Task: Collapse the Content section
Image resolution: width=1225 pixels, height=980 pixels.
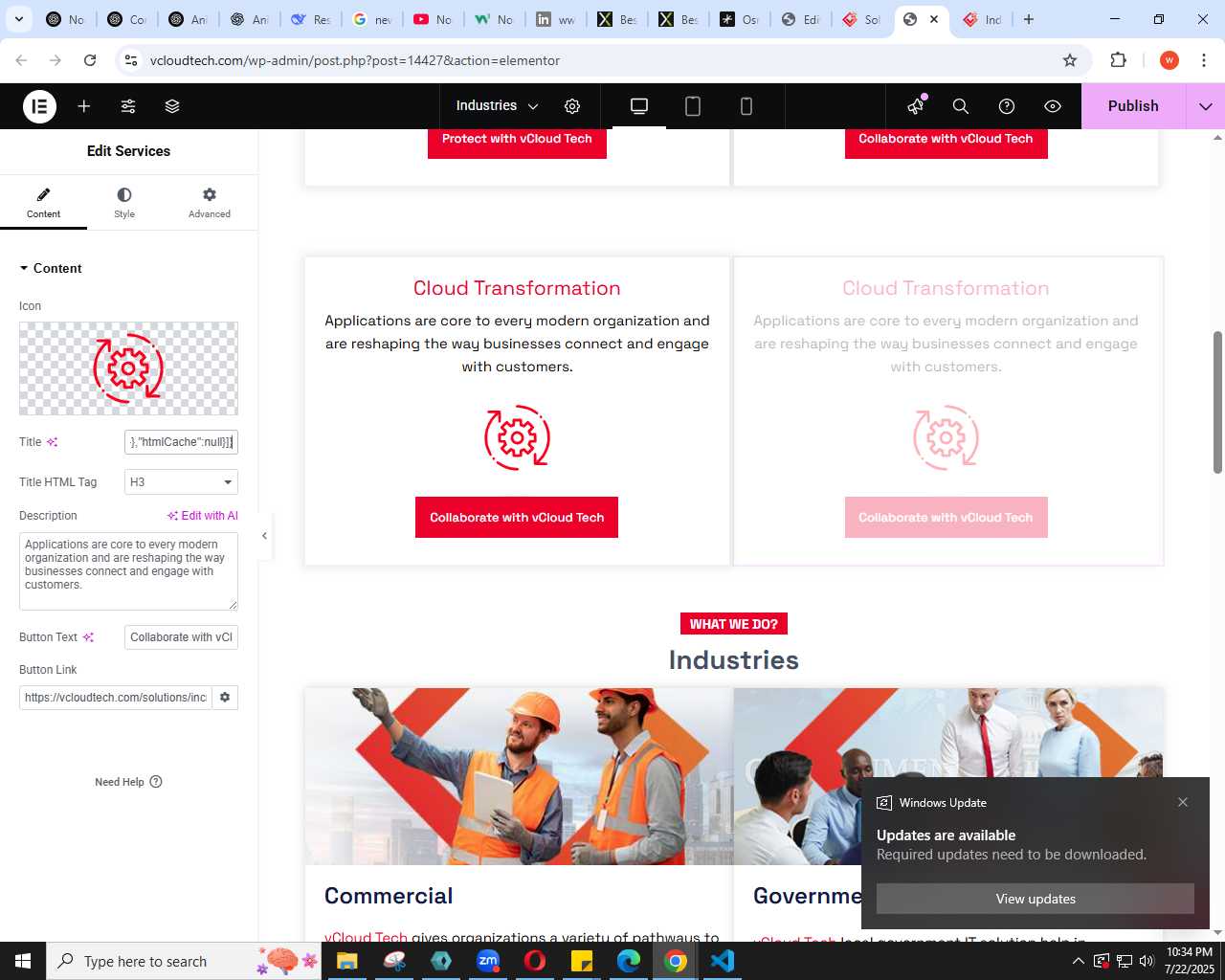Action: [51, 268]
